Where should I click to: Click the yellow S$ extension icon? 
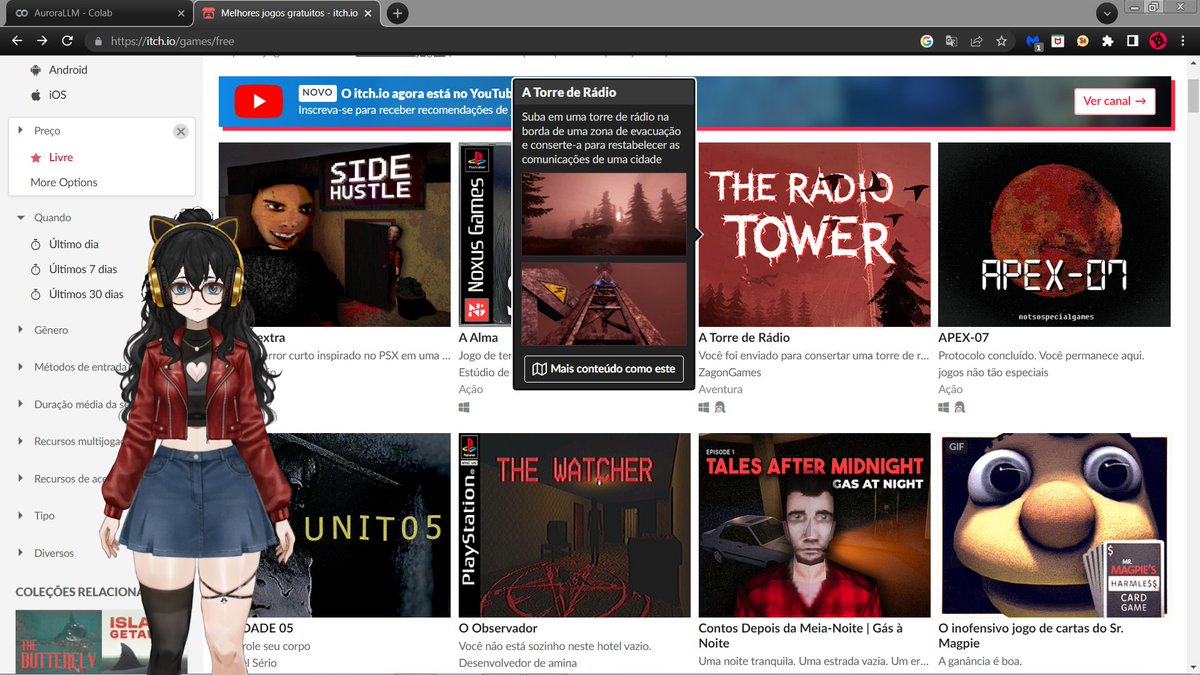click(1082, 41)
